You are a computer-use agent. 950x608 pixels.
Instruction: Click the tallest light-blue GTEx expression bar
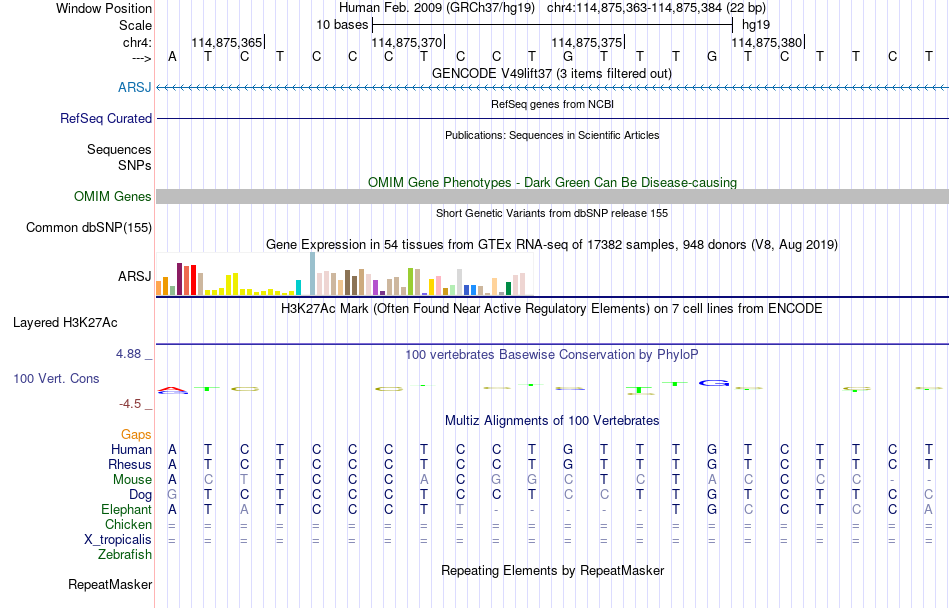point(313,274)
